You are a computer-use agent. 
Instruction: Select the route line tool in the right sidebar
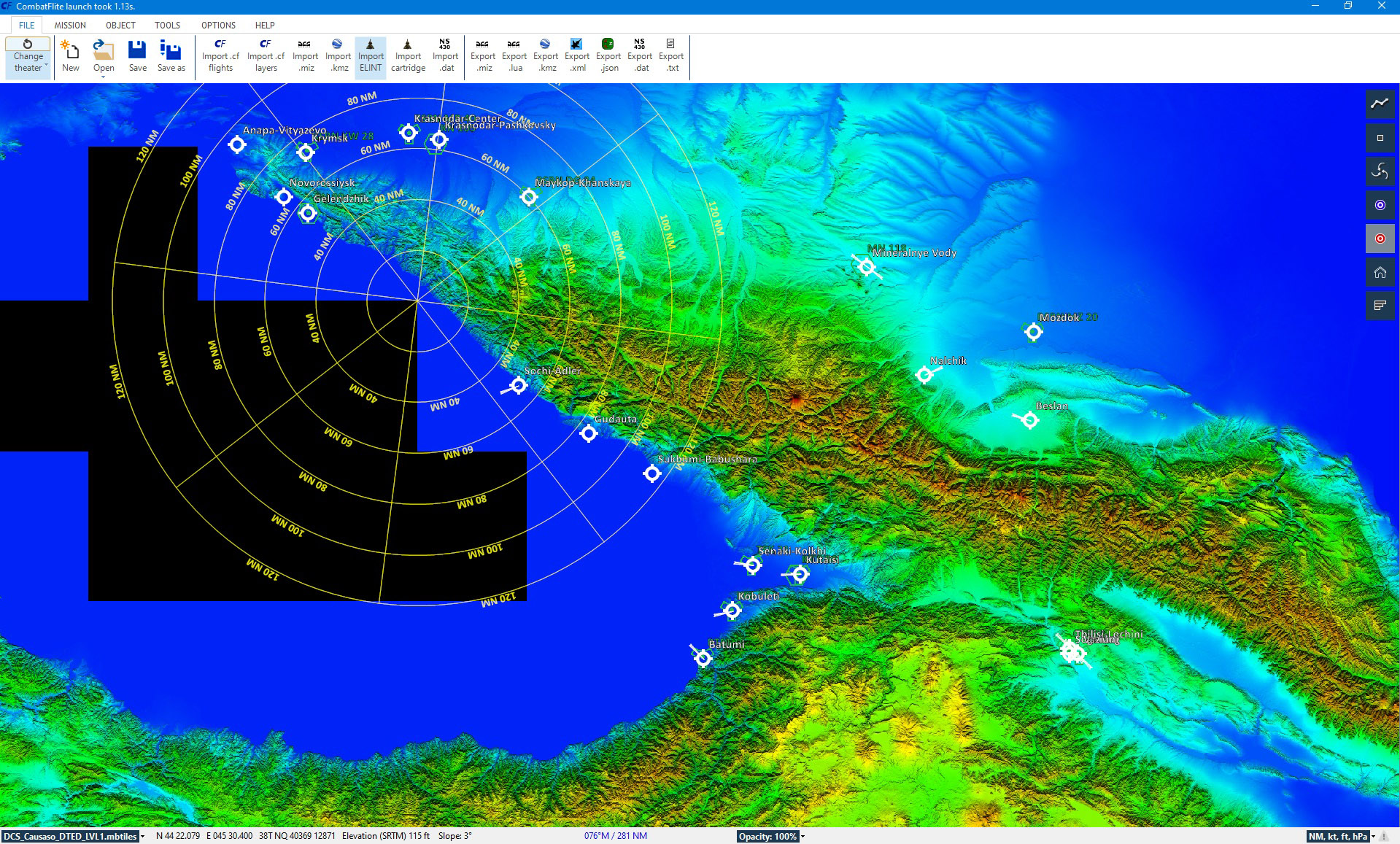(x=1380, y=104)
